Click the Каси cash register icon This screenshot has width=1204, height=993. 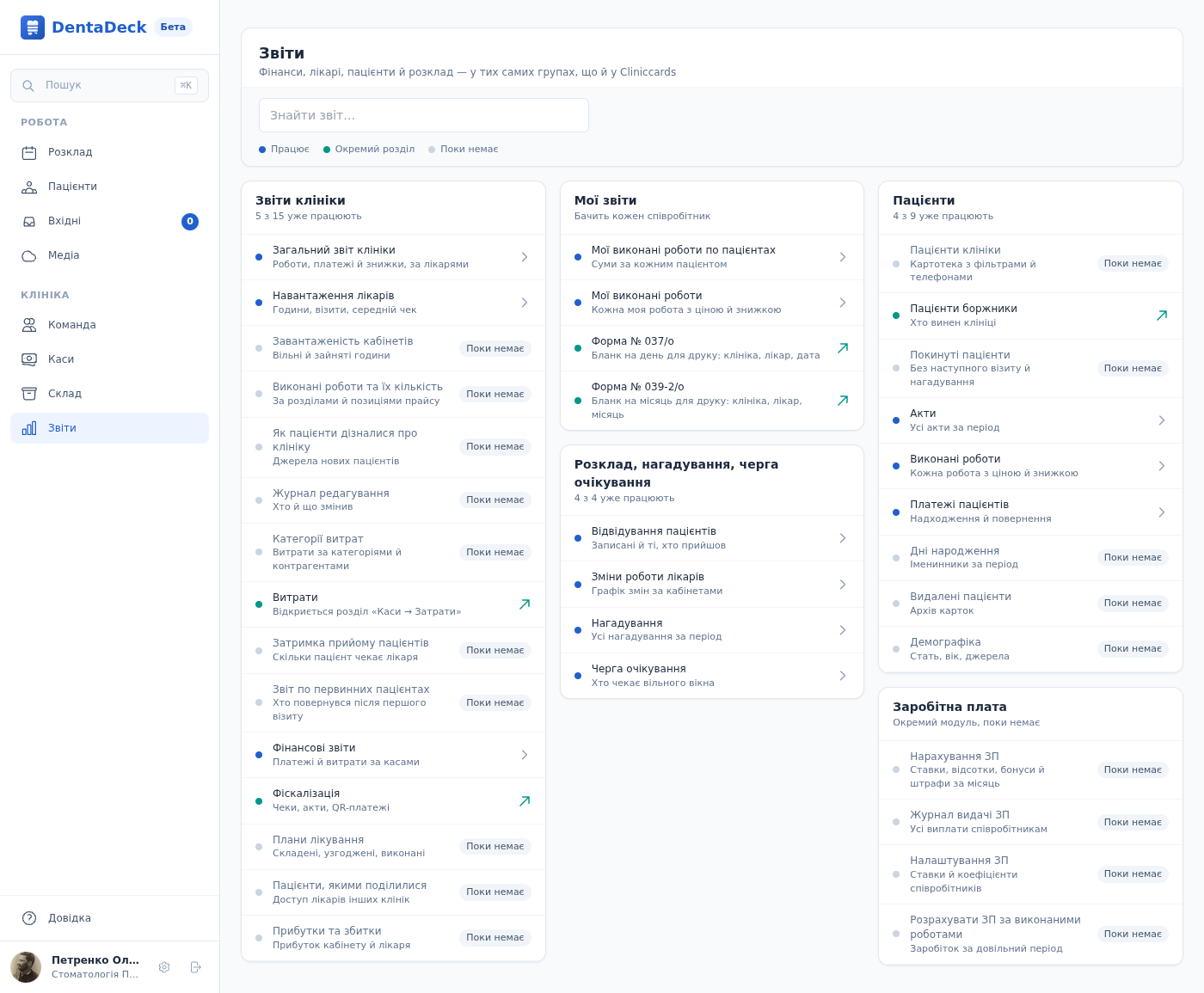point(29,359)
